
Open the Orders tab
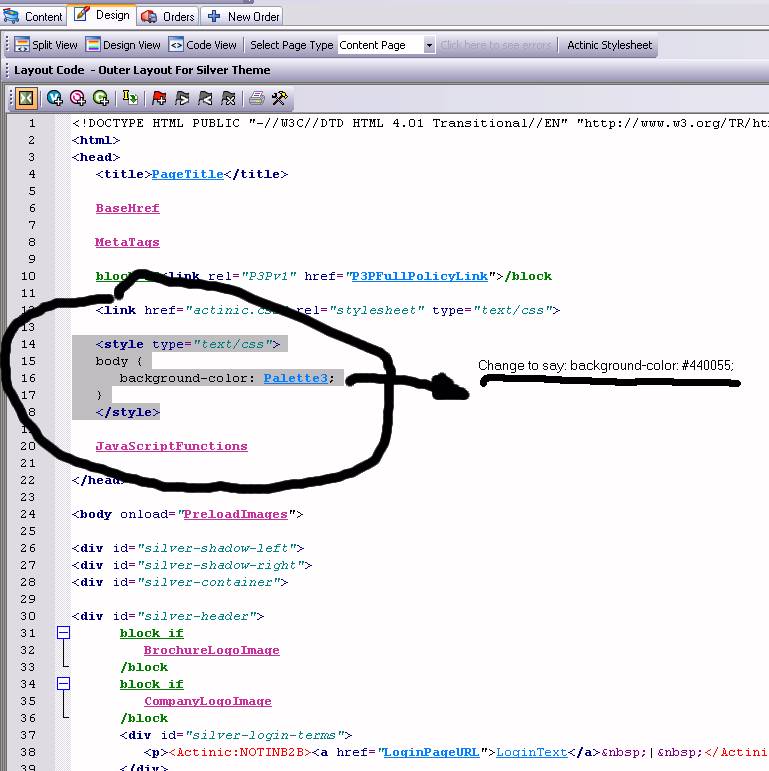click(168, 16)
